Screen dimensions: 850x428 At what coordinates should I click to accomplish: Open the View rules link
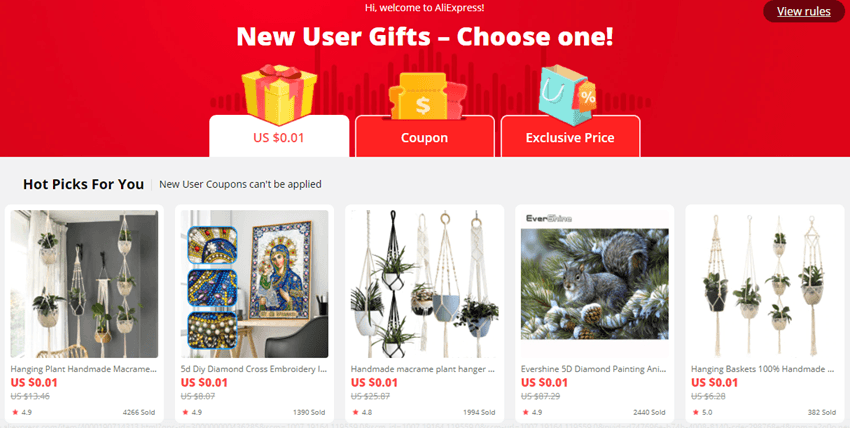pyautogui.click(x=803, y=11)
